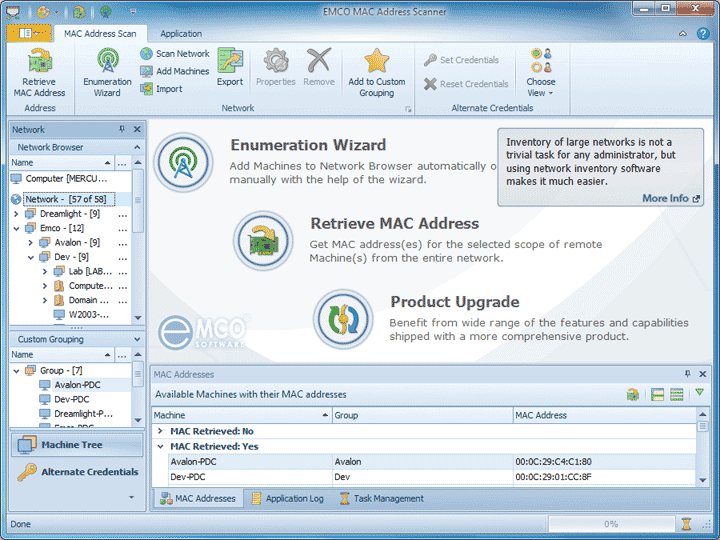This screenshot has width=720, height=540.
Task: Open navigation pane options small arrow
Action: 131,497
